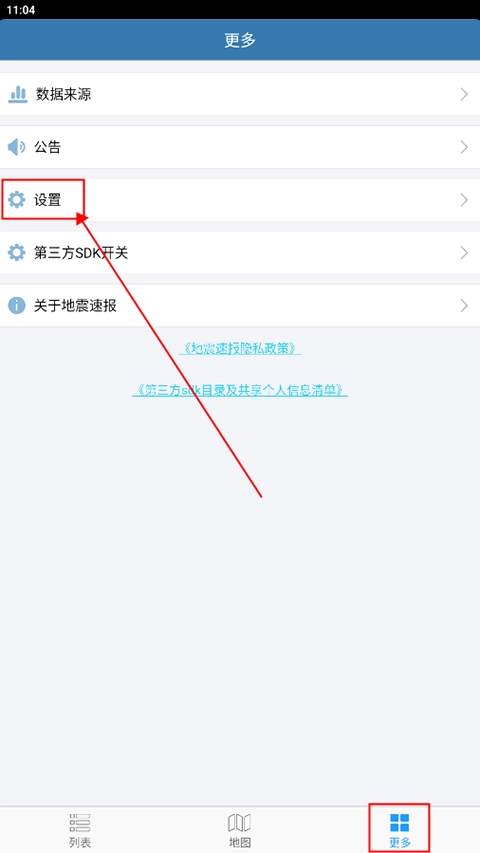Open 设置 via its right chevron
Image resolution: width=480 pixels, height=853 pixels.
click(x=464, y=200)
